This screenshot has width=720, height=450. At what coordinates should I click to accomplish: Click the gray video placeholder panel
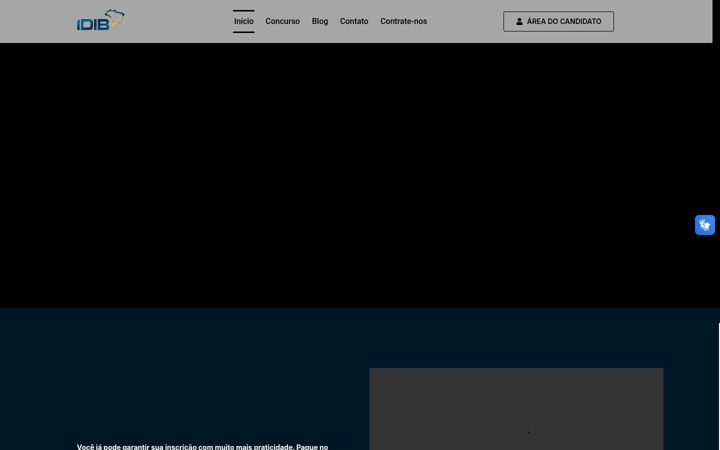516,409
